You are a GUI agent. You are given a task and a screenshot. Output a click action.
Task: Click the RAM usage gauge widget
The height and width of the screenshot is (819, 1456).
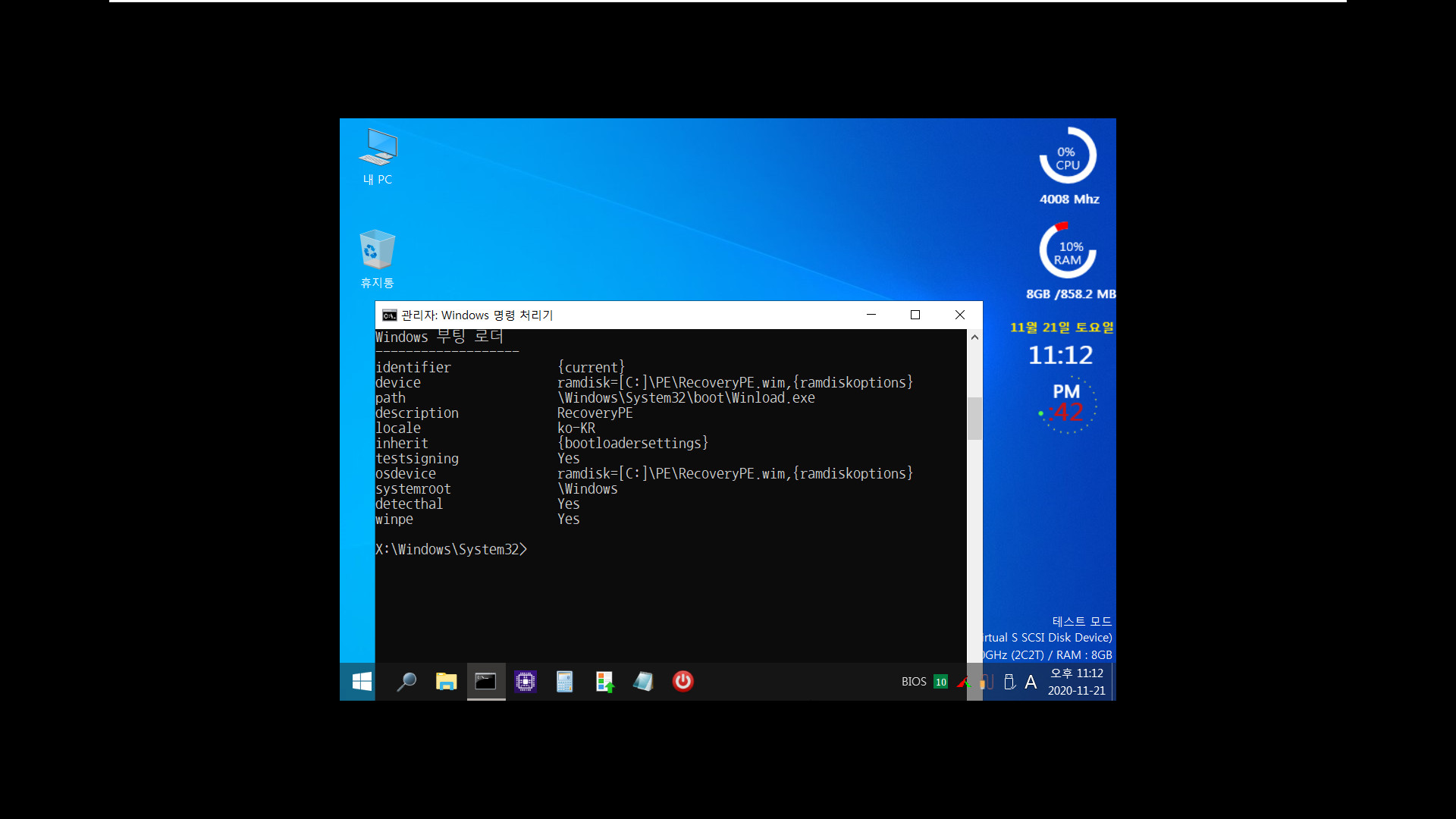pos(1068,251)
